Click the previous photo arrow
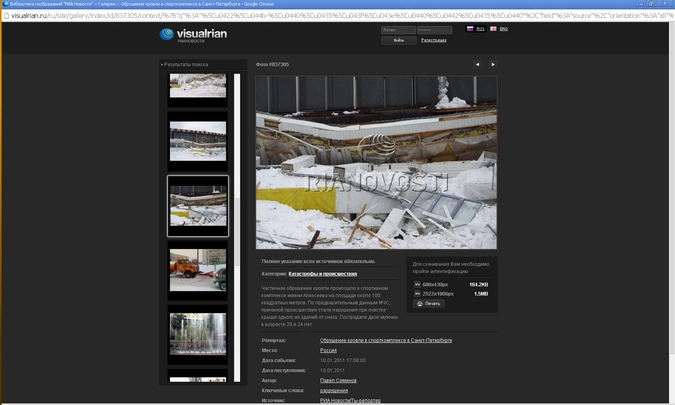The image size is (675, 405). [477, 64]
